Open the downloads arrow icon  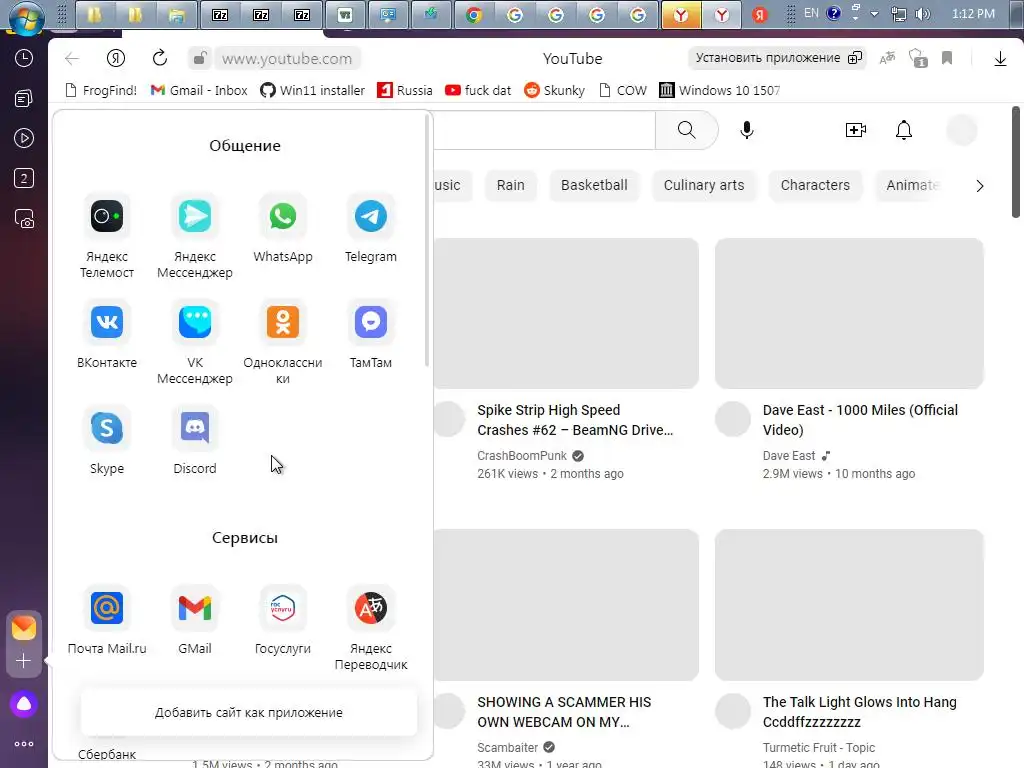(x=1000, y=59)
